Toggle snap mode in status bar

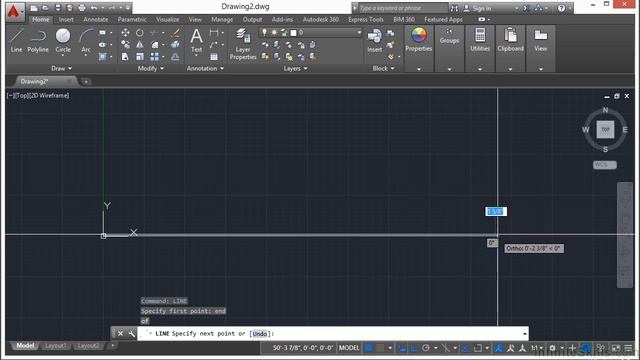click(x=380, y=348)
